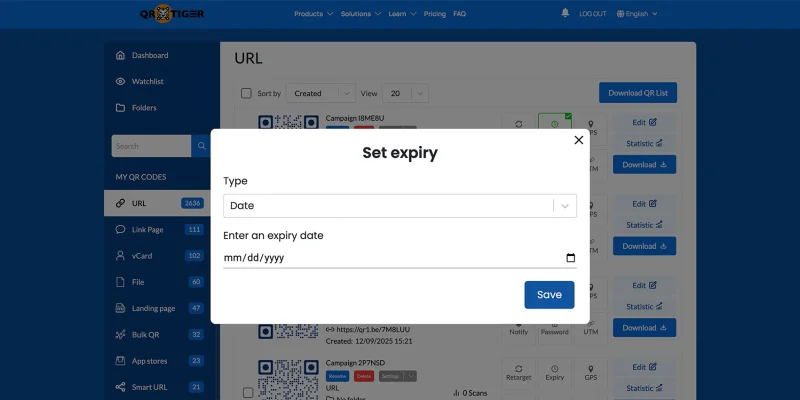Click the MY QR CODES heading

[140, 177]
